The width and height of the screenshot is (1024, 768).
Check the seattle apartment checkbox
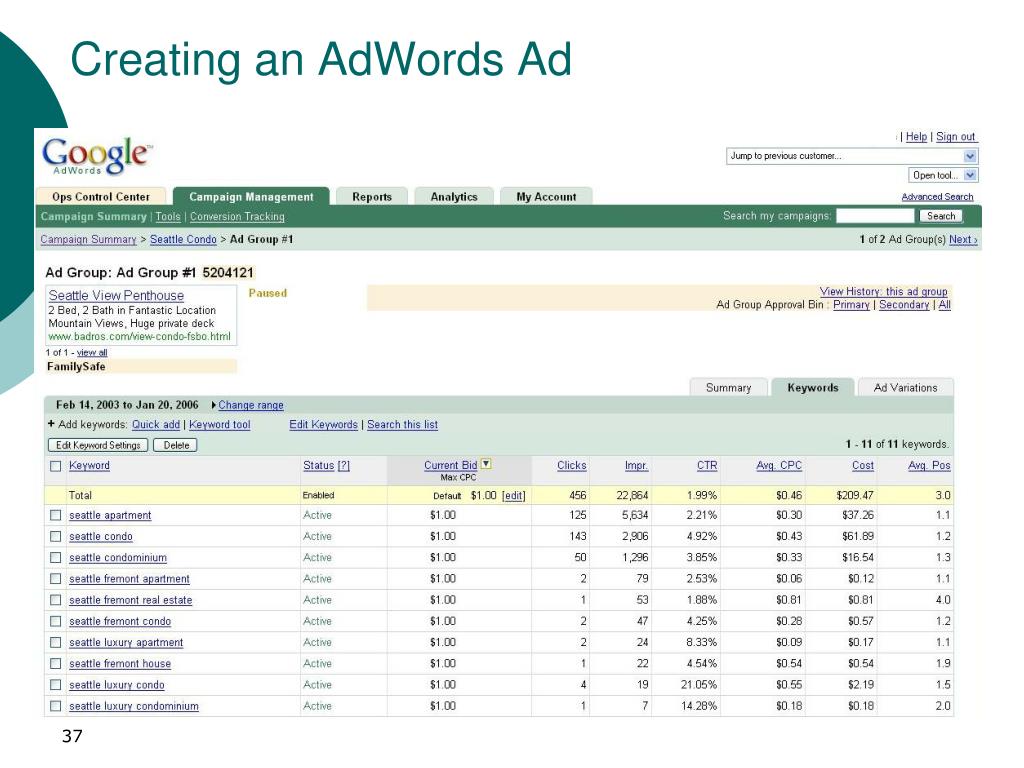pos(56,515)
